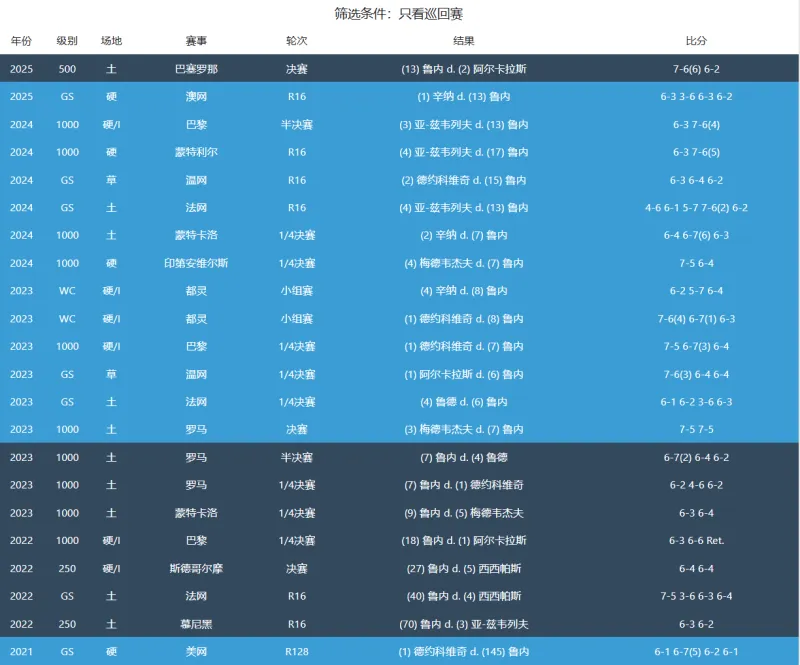Click result (3) 梅德韦杰夫 d. (7) 鲁内

(x=464, y=430)
